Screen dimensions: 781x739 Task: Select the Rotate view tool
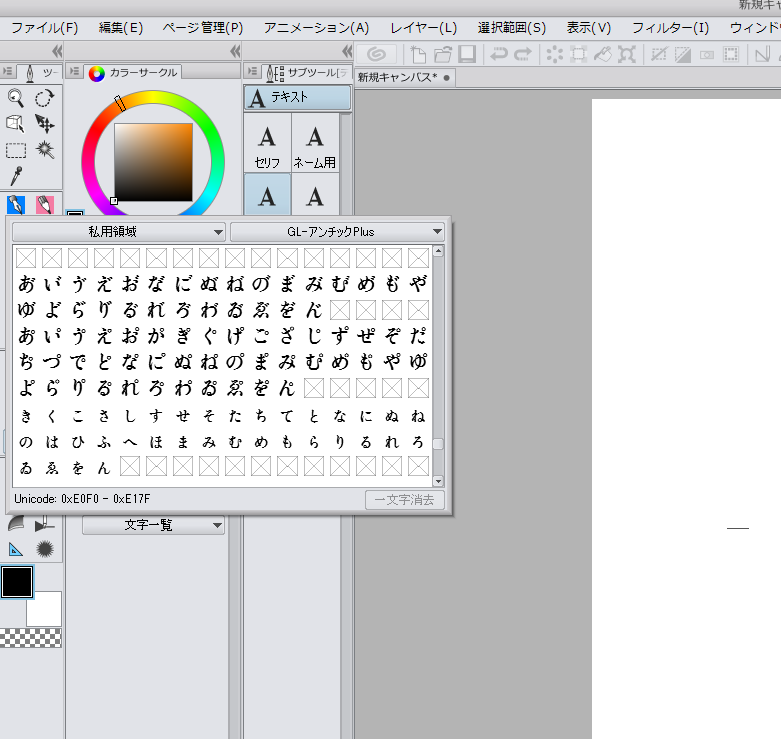pyautogui.click(x=45, y=98)
